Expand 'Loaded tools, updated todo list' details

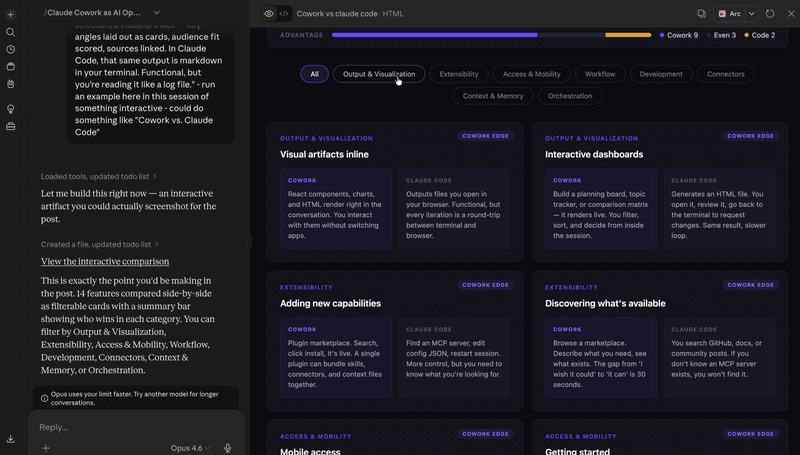(x=98, y=176)
